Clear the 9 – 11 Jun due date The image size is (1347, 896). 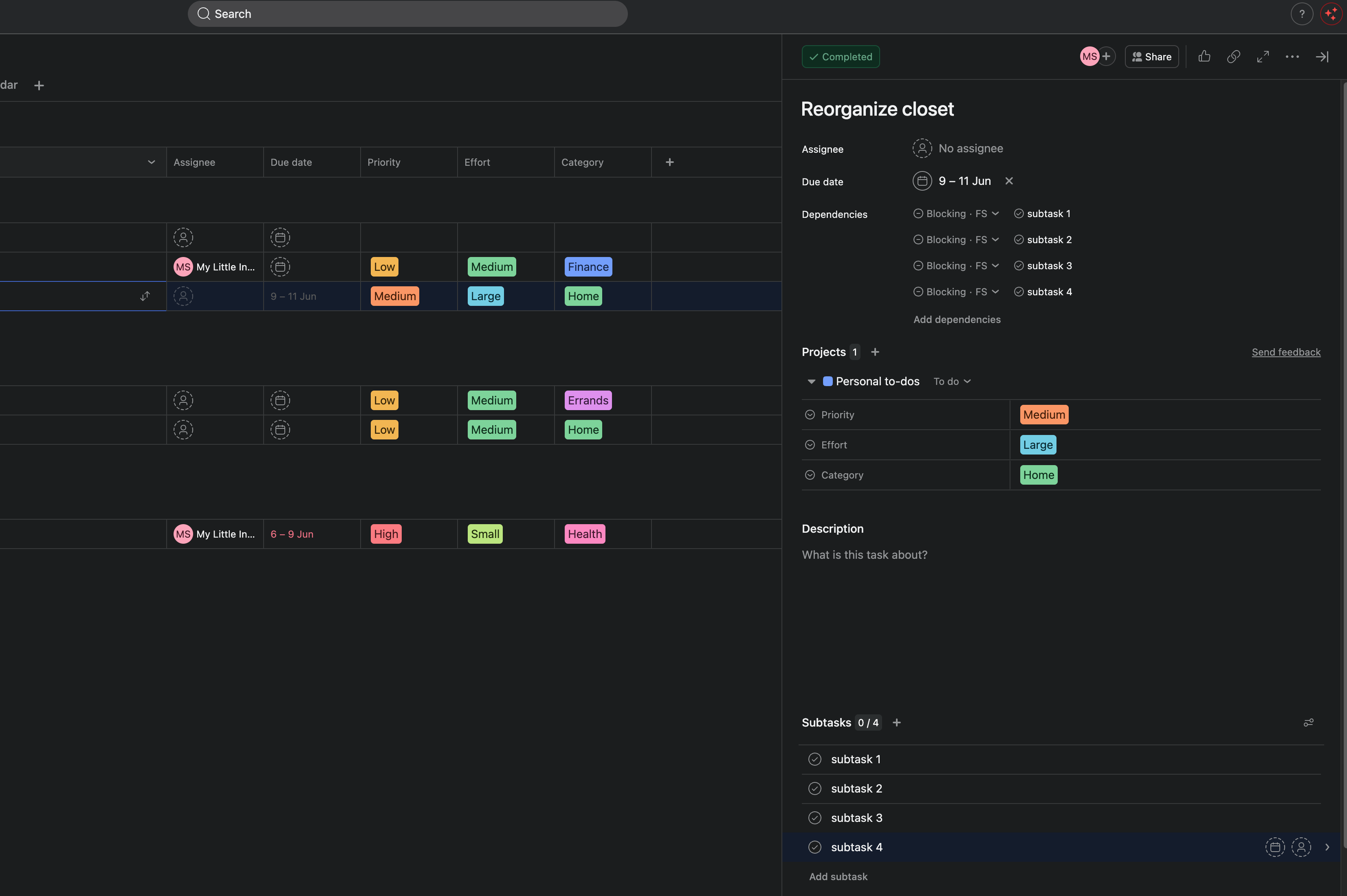[x=1009, y=181]
